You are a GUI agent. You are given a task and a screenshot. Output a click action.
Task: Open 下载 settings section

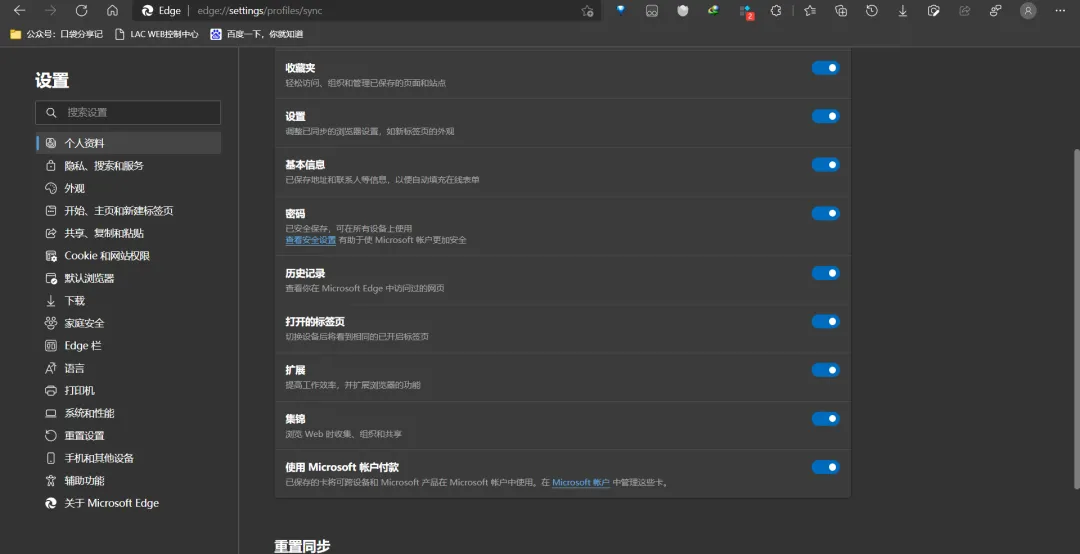[x=128, y=300]
